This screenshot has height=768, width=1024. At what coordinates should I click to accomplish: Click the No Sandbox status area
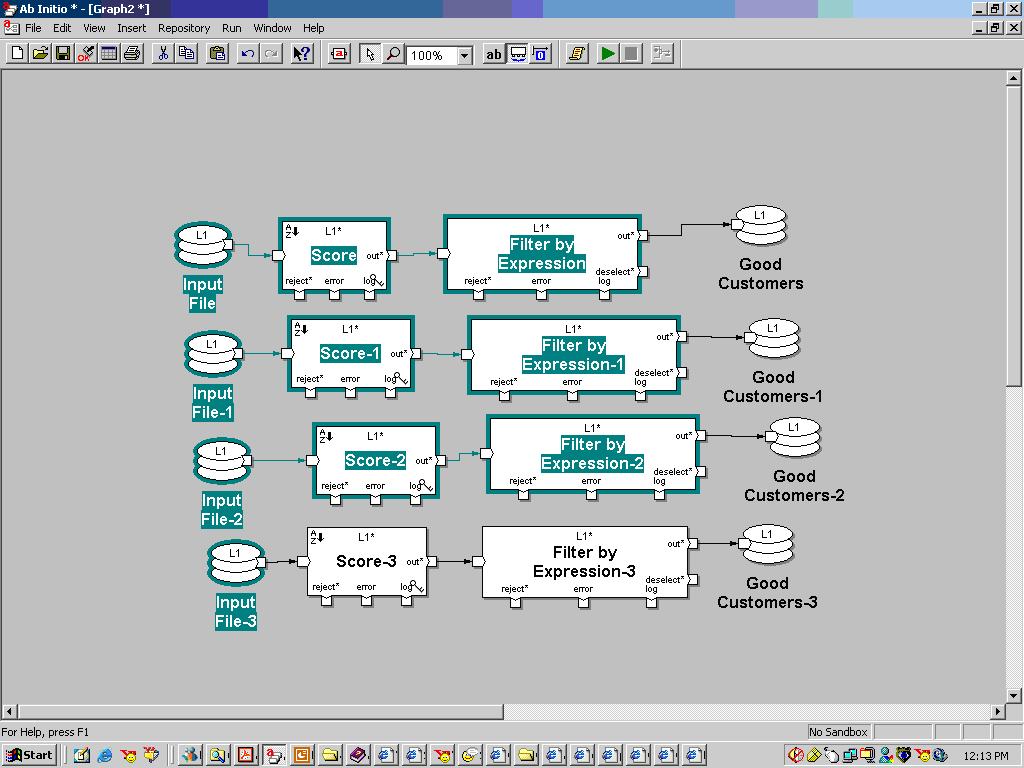838,731
